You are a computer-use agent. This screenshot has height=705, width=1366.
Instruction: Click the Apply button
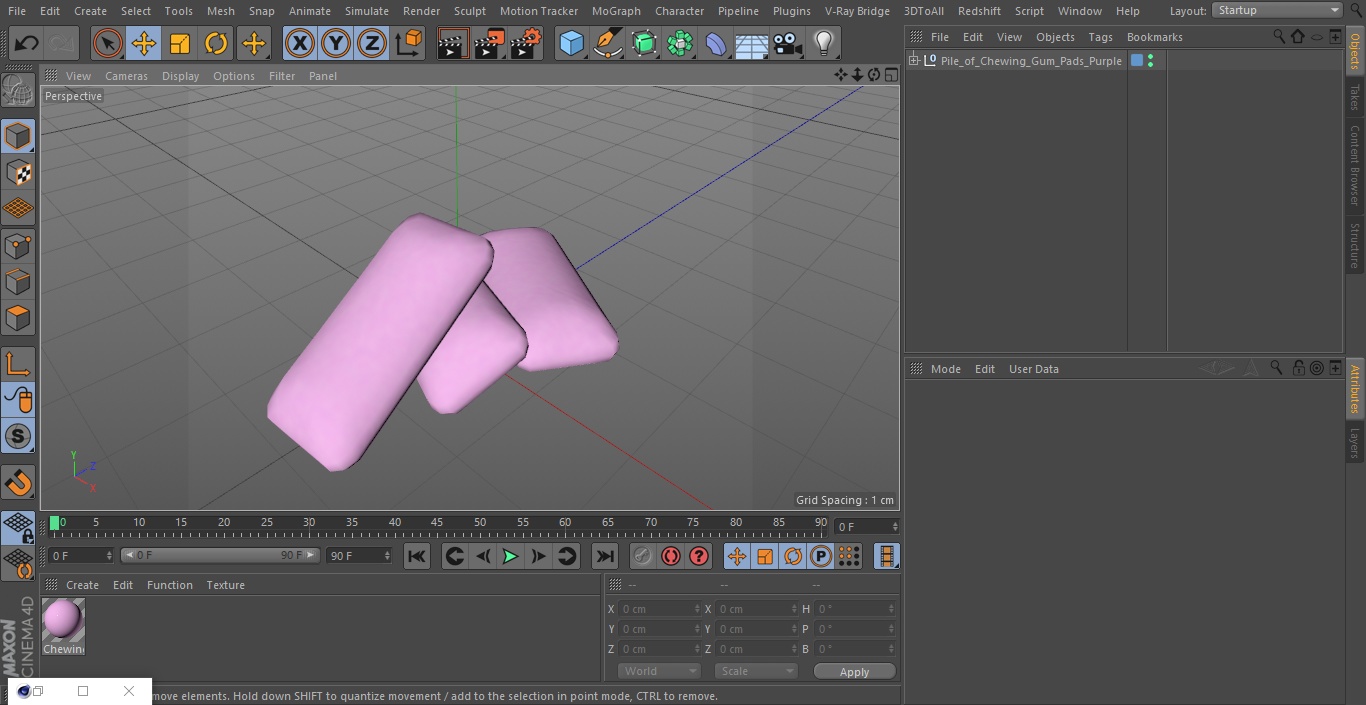pyautogui.click(x=854, y=672)
